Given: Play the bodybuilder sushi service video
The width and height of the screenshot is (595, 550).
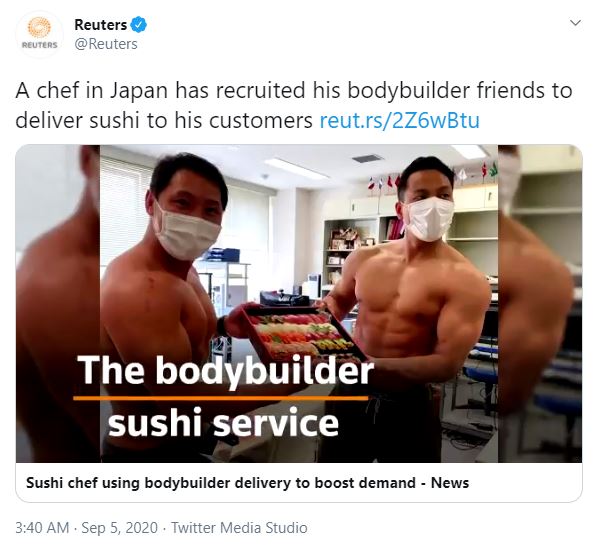Looking at the screenshot, I should 299,303.
